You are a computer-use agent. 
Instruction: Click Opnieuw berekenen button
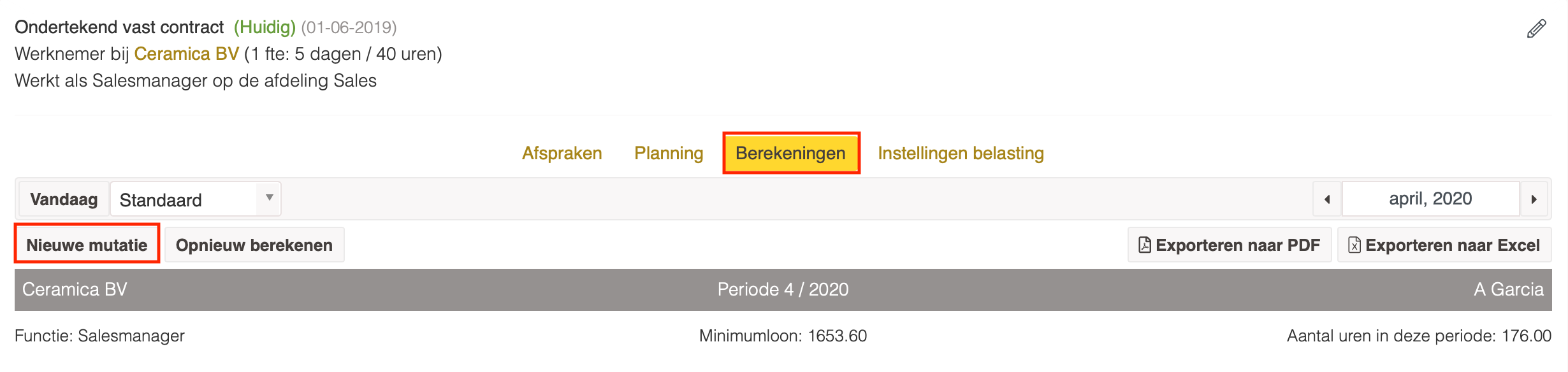coord(254,245)
